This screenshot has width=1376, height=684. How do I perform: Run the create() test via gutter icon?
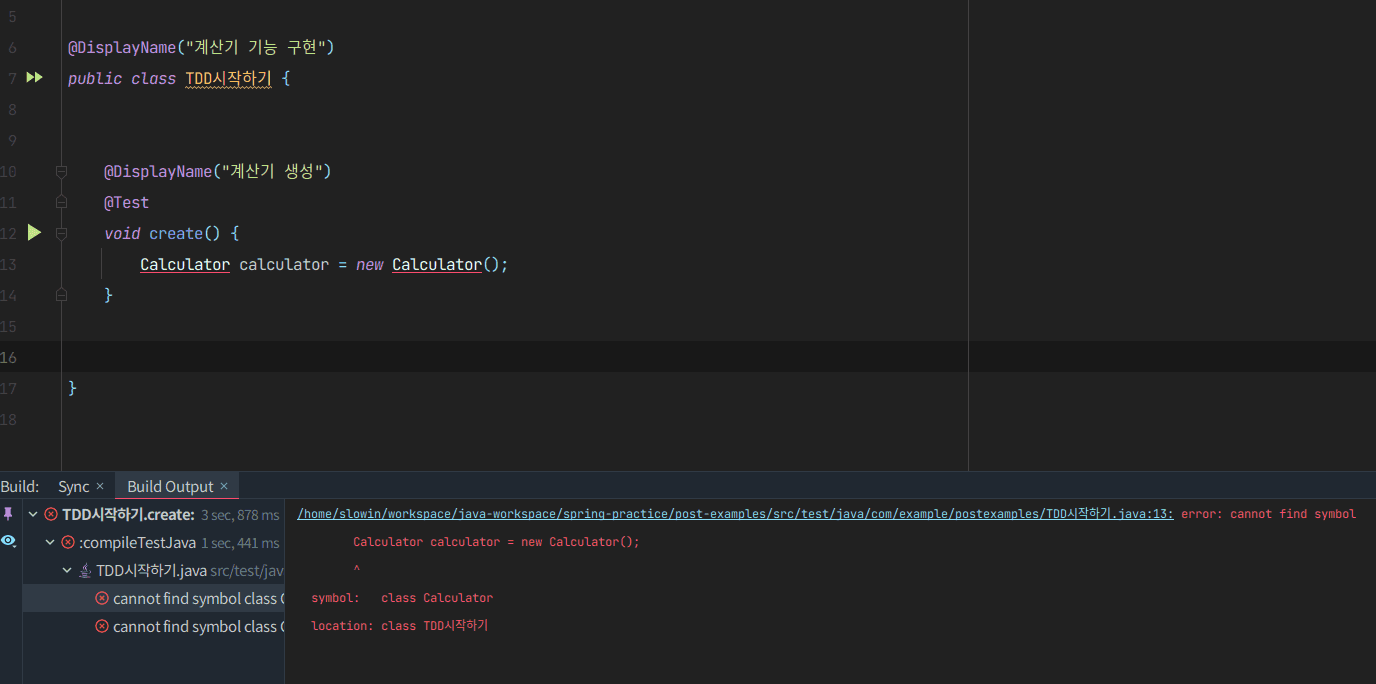click(x=34, y=233)
